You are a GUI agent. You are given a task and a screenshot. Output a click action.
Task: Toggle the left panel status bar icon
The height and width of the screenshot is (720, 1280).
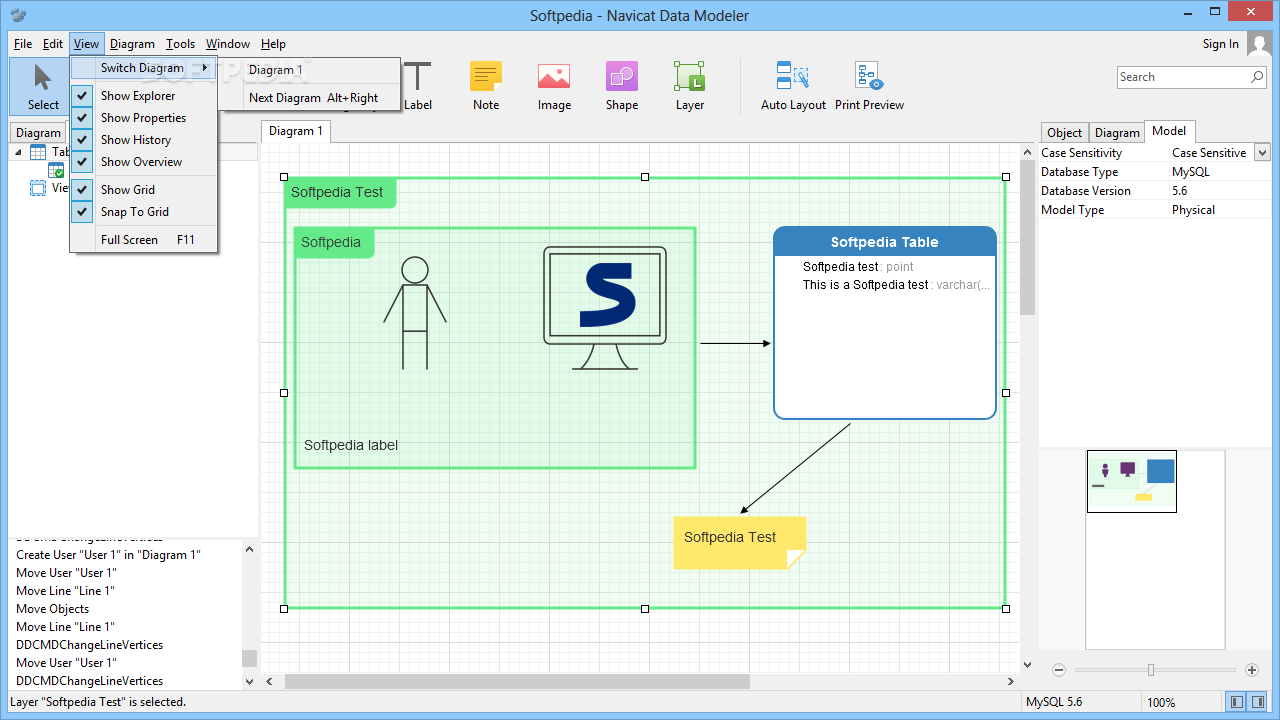1237,702
